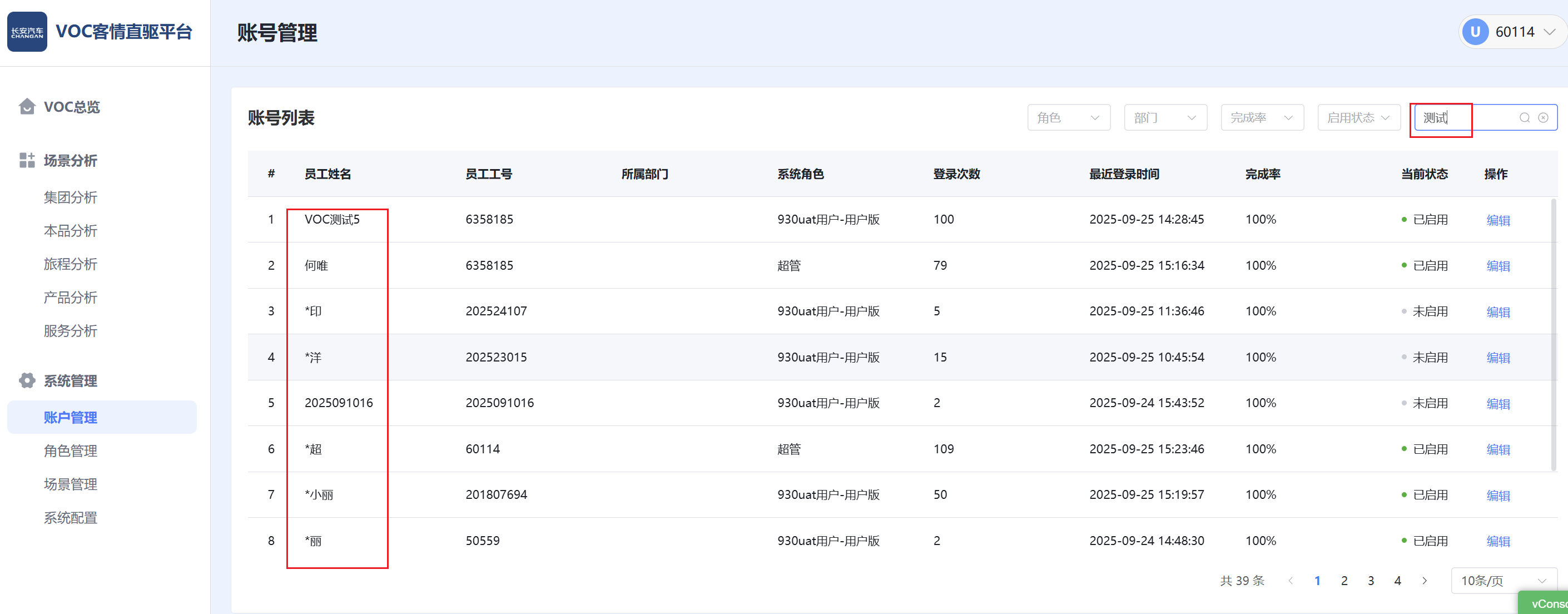Click the user avatar U icon
Viewport: 1568px width, 614px height.
(1475, 32)
